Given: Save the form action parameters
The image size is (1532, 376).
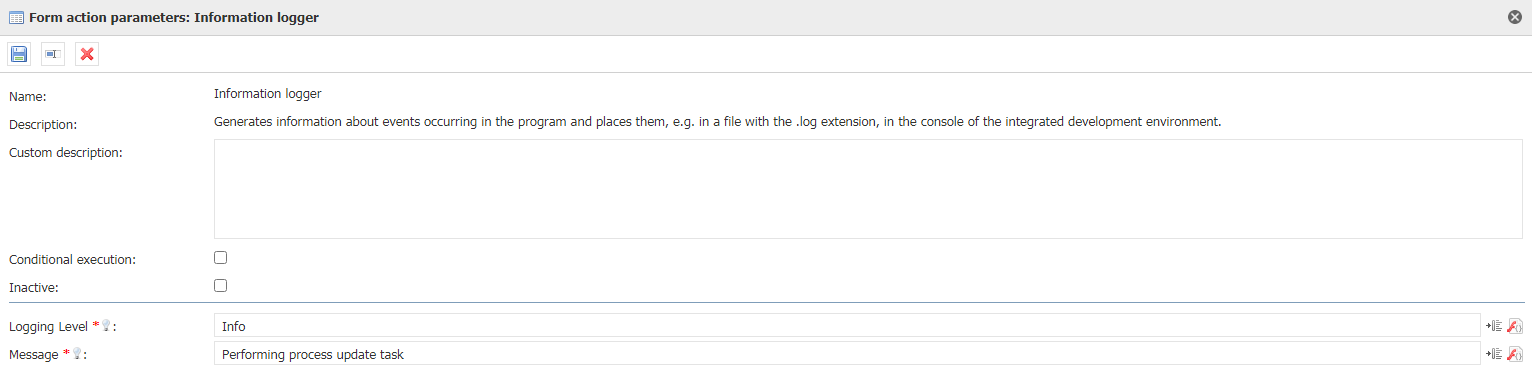Looking at the screenshot, I should coord(19,54).
